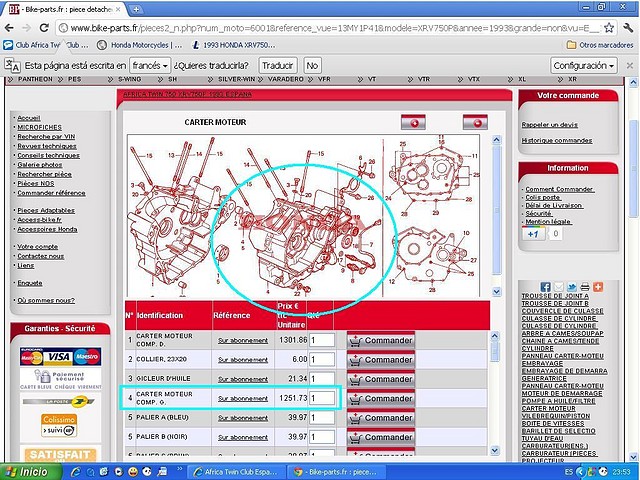The width and height of the screenshot is (640, 480).
Task: Zoom in the diagram with the plus magnifier
Action: [413, 122]
